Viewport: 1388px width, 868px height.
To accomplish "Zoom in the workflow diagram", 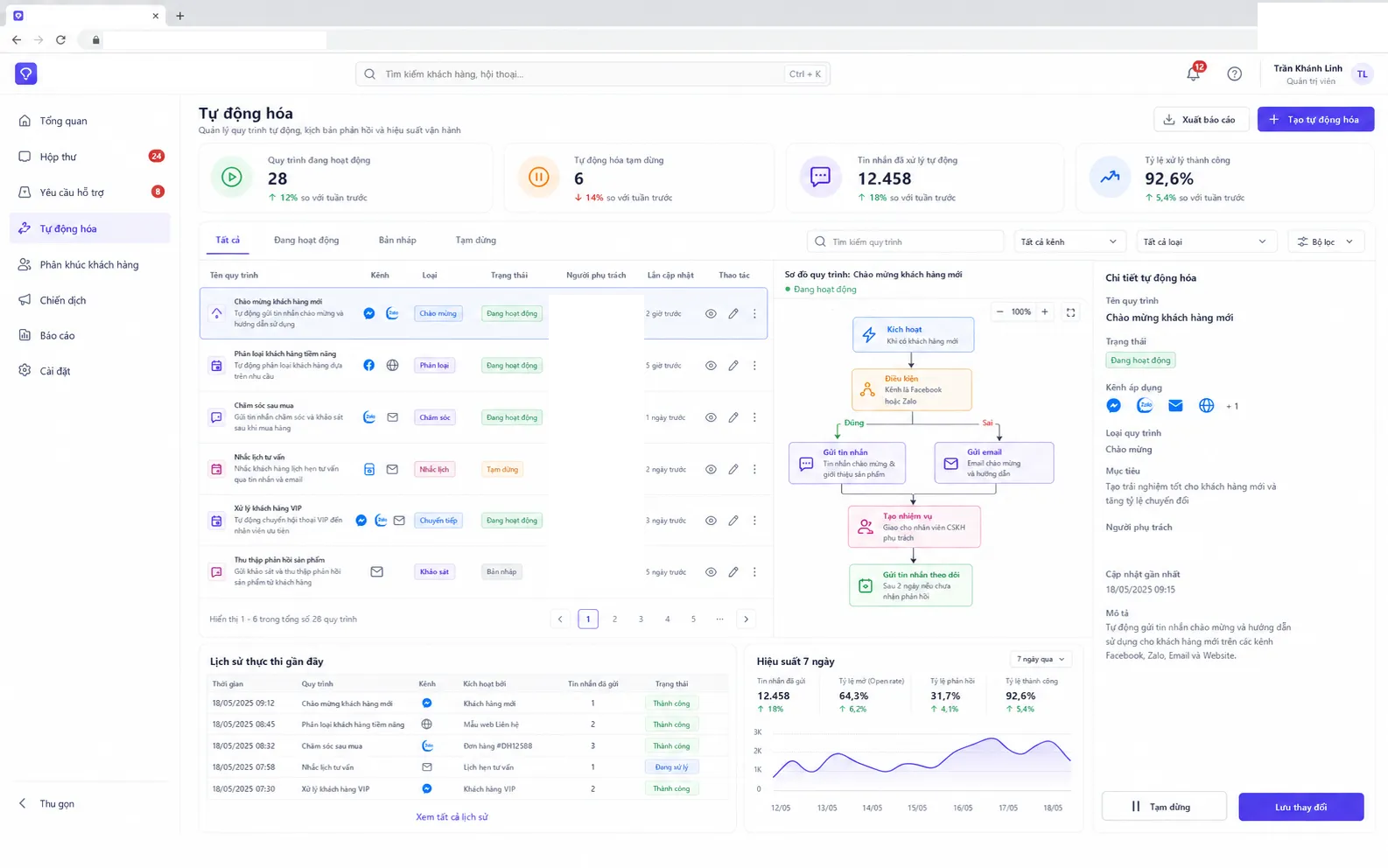I will (x=1044, y=311).
